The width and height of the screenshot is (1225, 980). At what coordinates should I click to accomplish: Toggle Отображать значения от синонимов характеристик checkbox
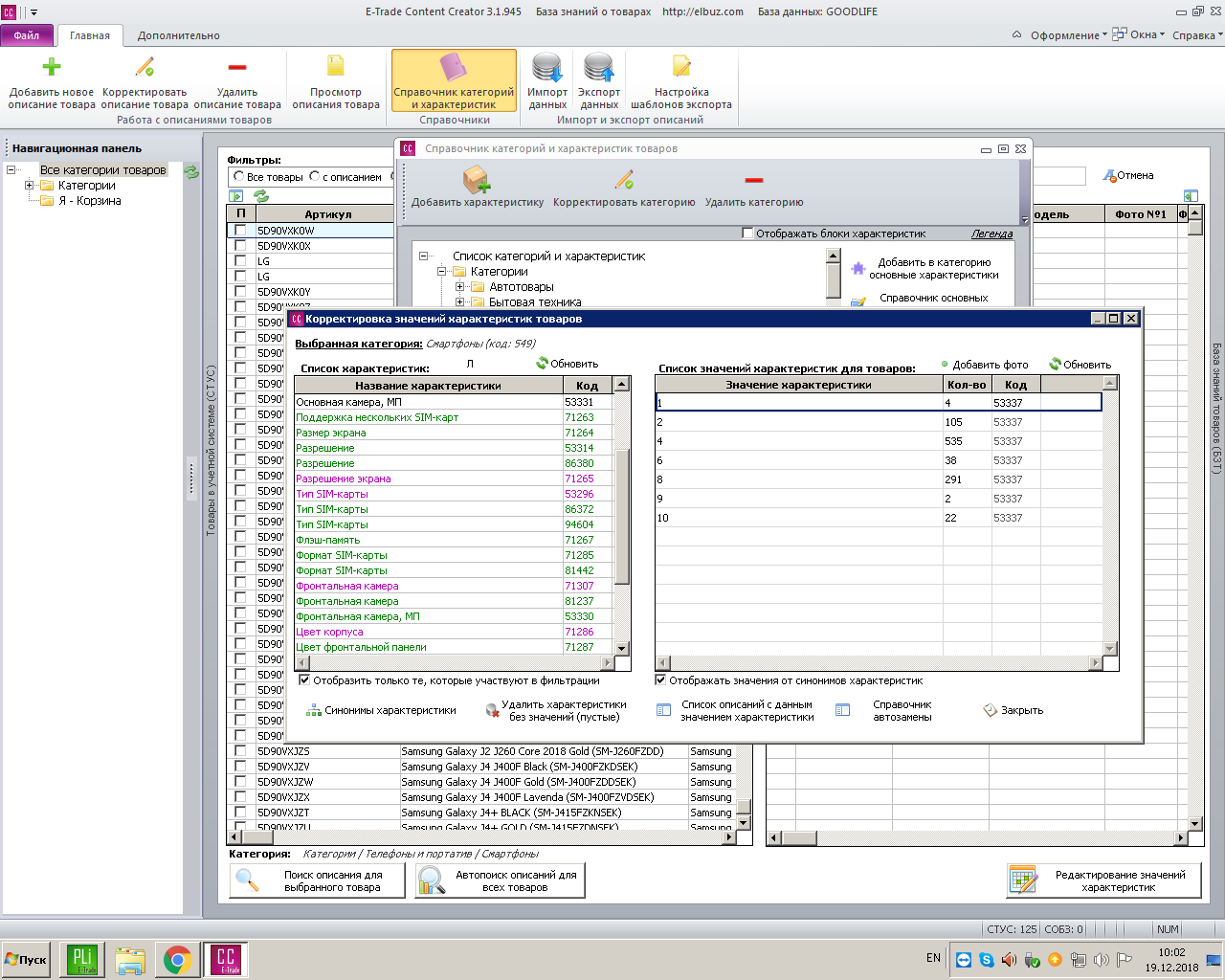[660, 680]
